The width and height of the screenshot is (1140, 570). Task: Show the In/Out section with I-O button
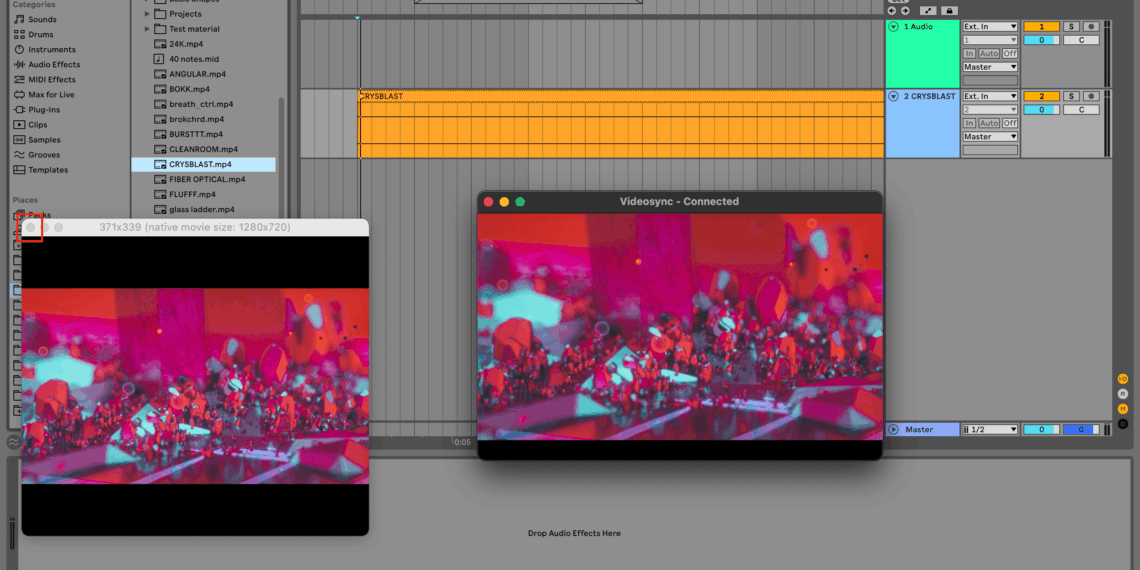[x=1123, y=379]
